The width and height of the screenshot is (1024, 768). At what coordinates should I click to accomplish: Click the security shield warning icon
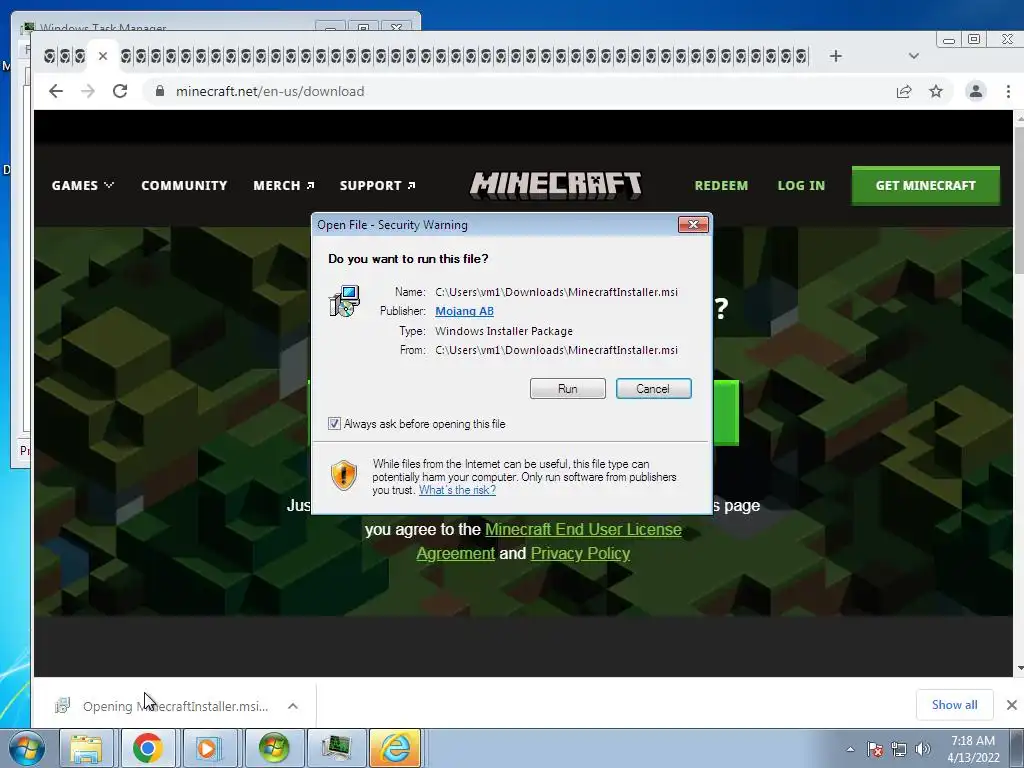[x=344, y=475]
